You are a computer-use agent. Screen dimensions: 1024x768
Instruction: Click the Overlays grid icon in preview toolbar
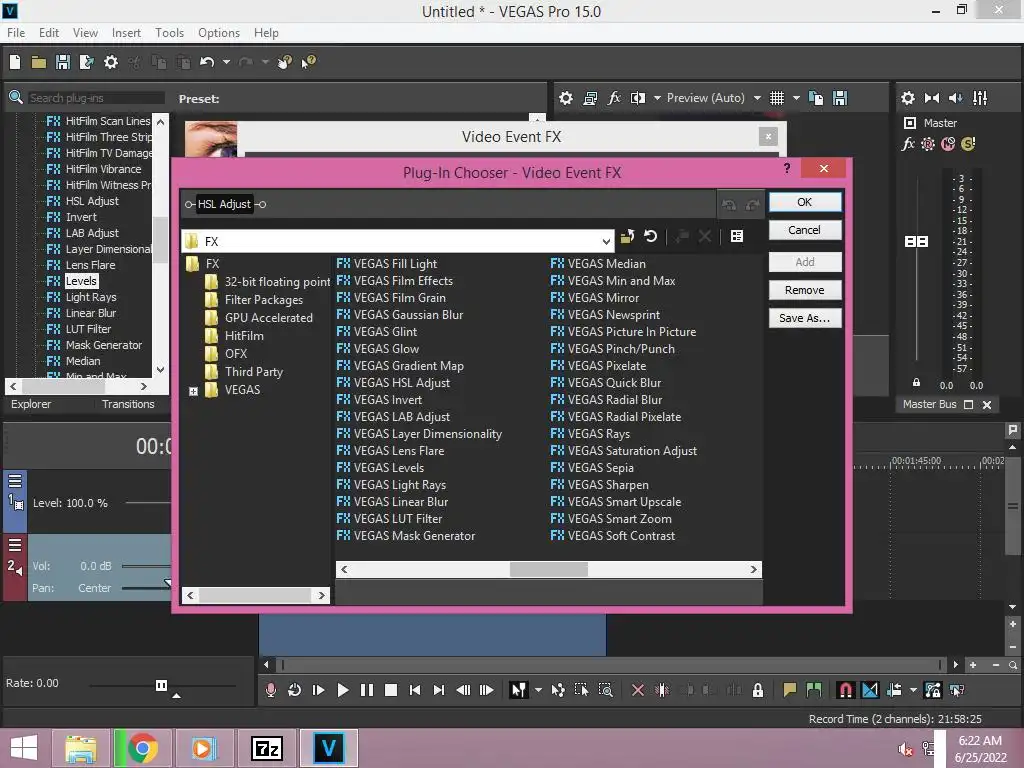click(776, 98)
